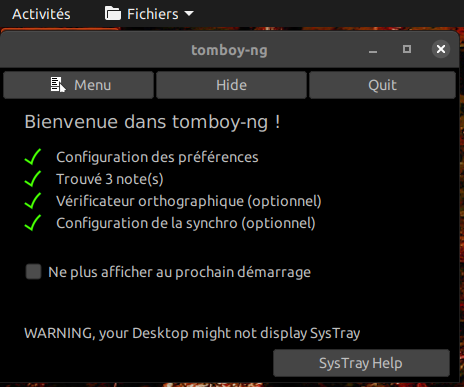
Task: Click the green check beside 'Configuration de la synchro'
Action: pos(33,223)
